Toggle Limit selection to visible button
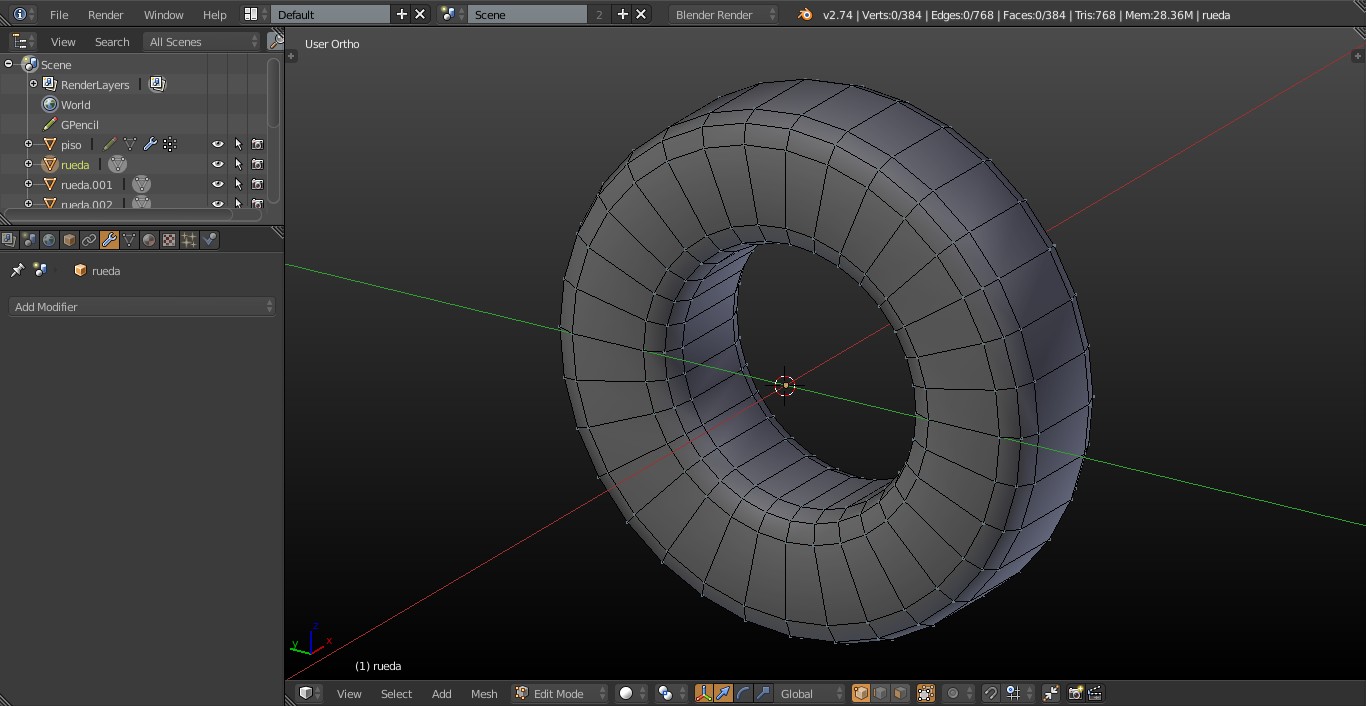Screen dimensions: 1366x706 926,693
